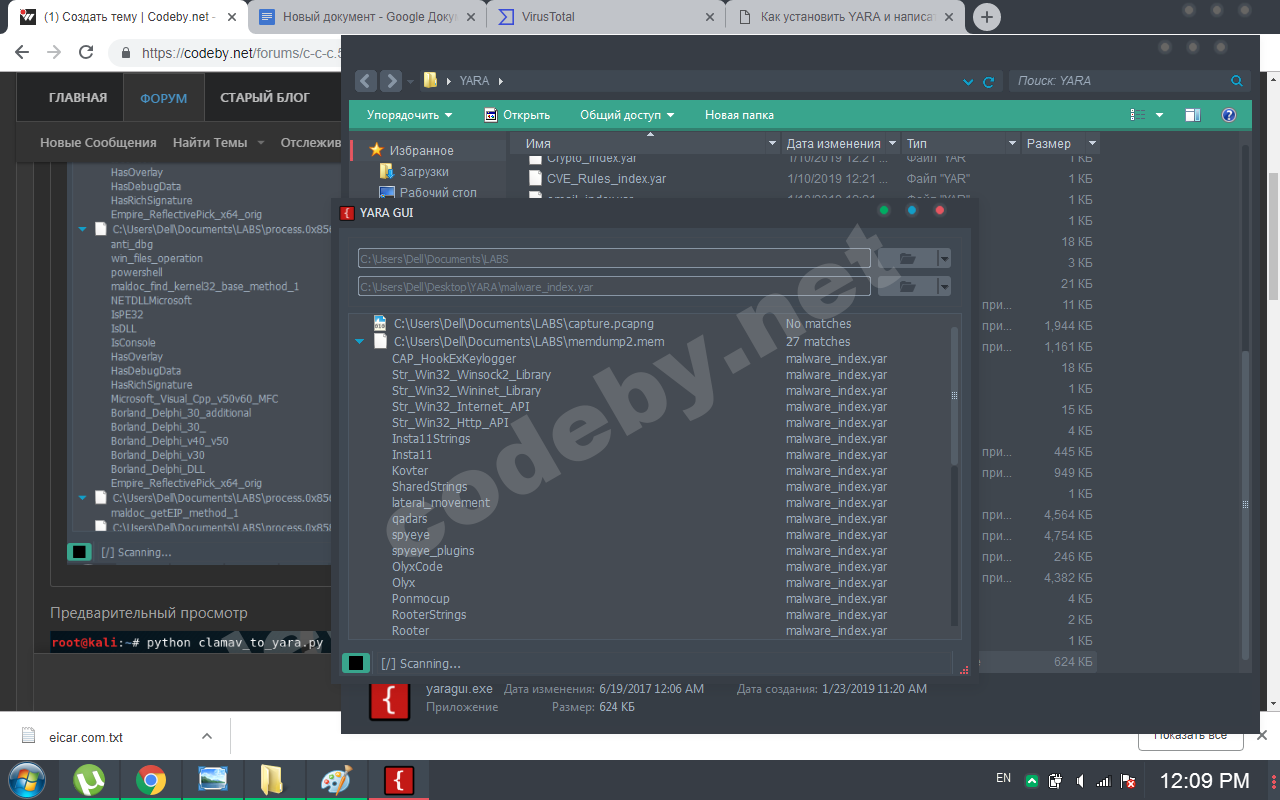The image size is (1280, 800).
Task: Close the VirusTotal browser tab
Action: point(710,17)
